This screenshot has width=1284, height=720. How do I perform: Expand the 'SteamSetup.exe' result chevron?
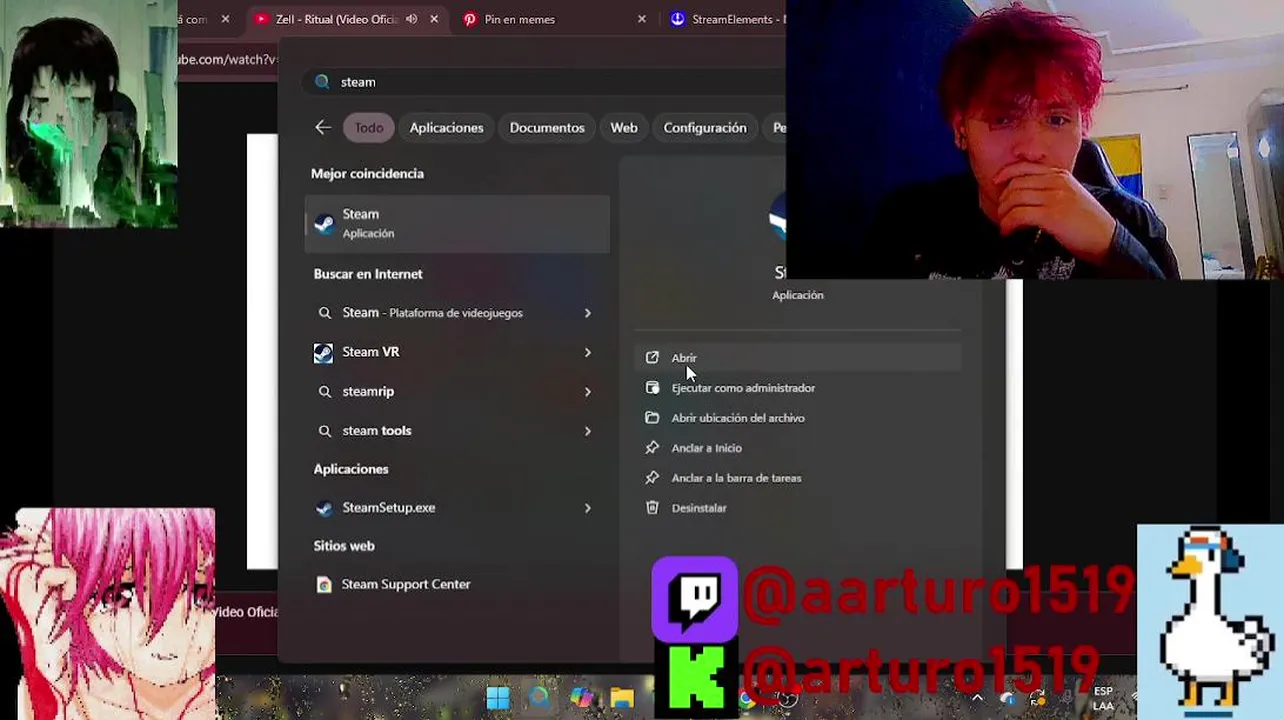click(x=587, y=508)
